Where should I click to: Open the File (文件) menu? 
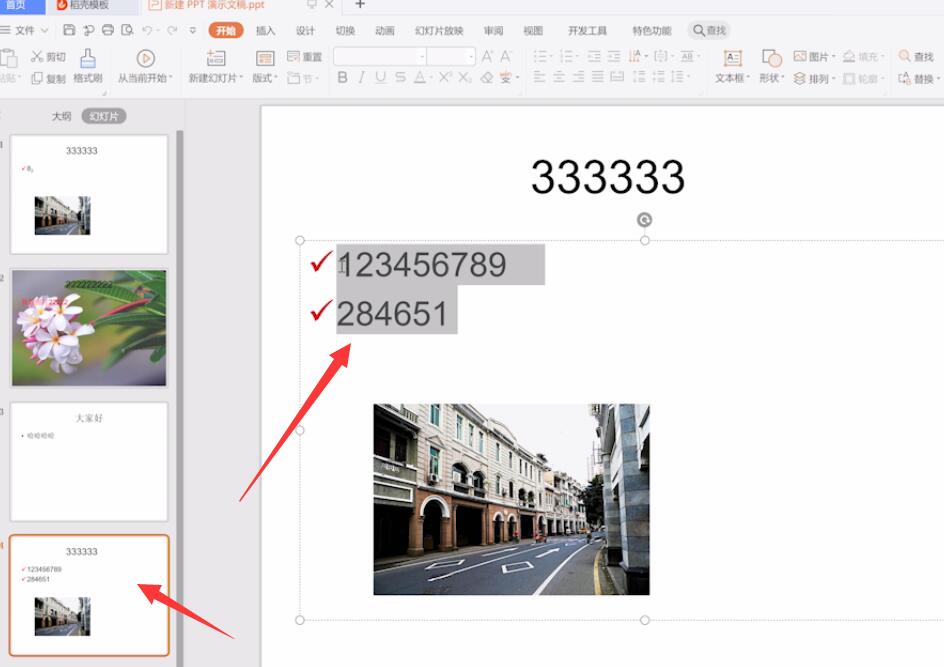24,30
